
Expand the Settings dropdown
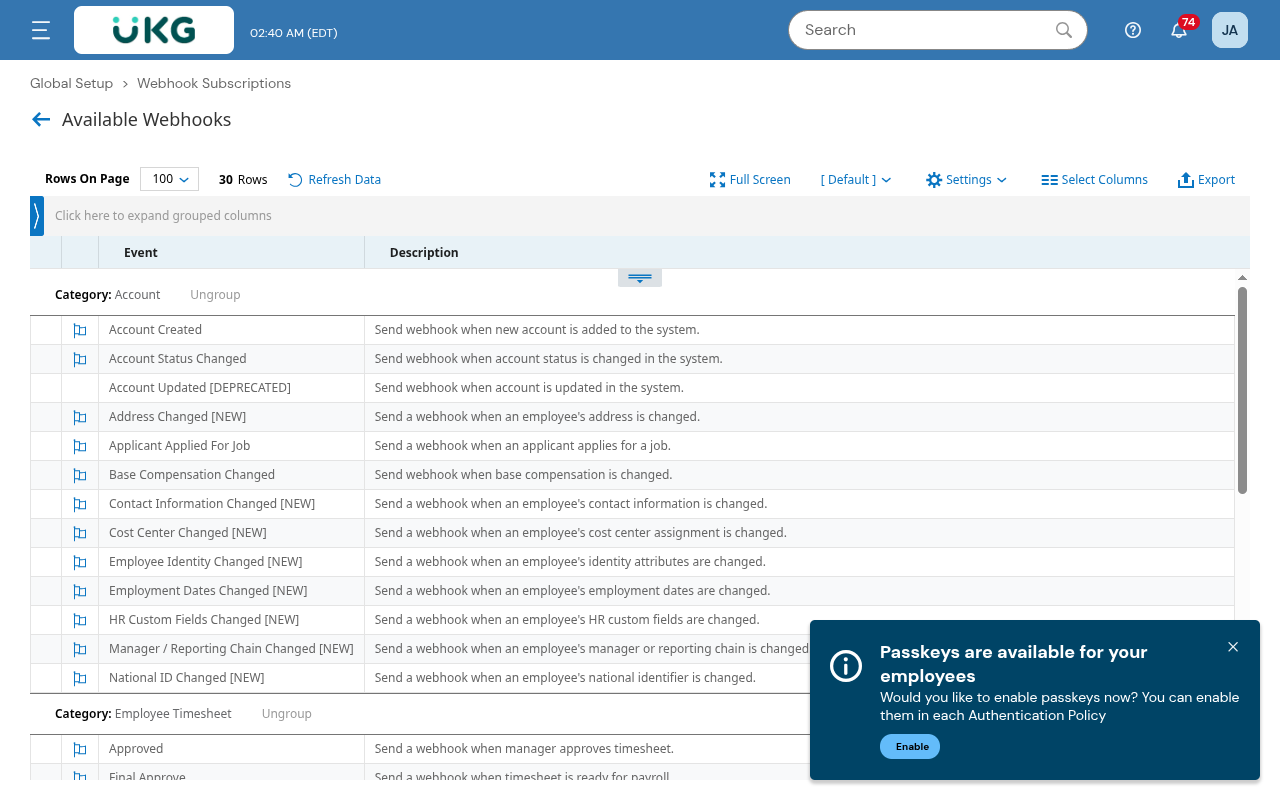pyautogui.click(x=966, y=180)
